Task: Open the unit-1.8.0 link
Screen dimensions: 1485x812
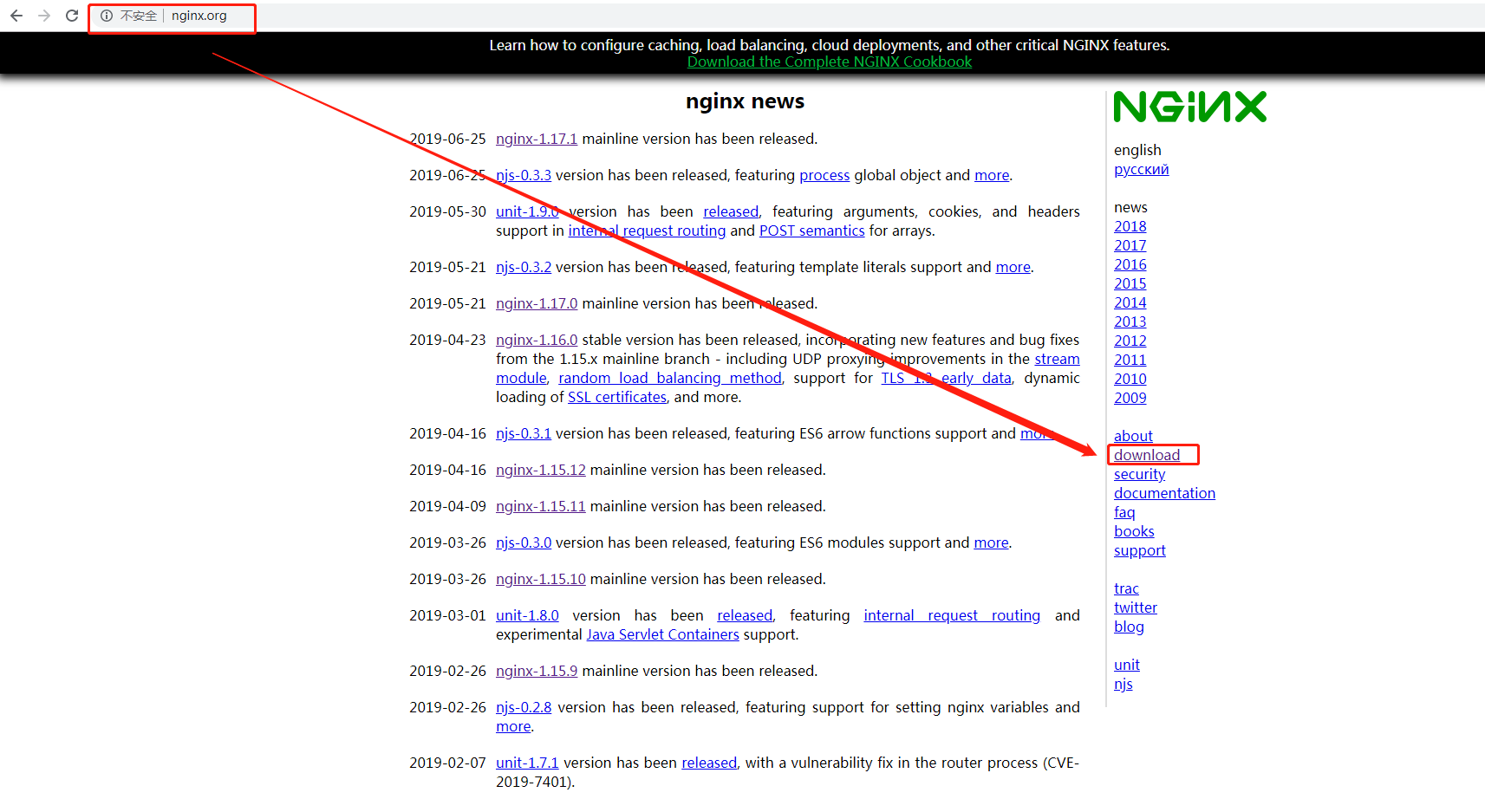Action: 527,615
